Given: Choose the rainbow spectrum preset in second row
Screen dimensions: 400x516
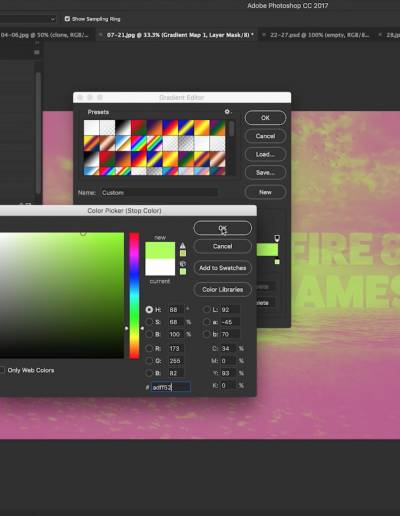Looking at the screenshot, I should tap(139, 143).
